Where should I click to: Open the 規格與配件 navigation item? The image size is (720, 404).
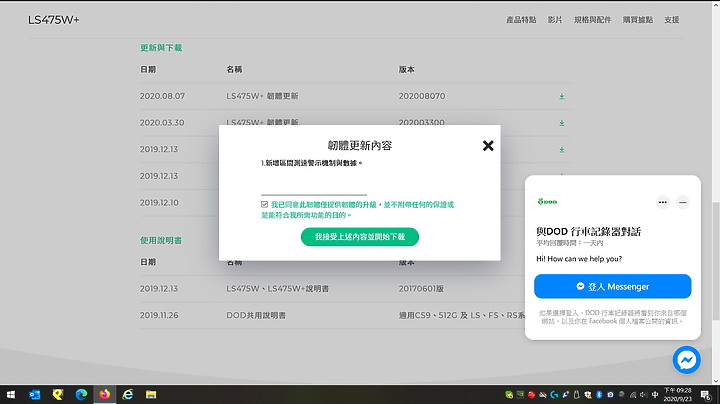click(x=592, y=20)
